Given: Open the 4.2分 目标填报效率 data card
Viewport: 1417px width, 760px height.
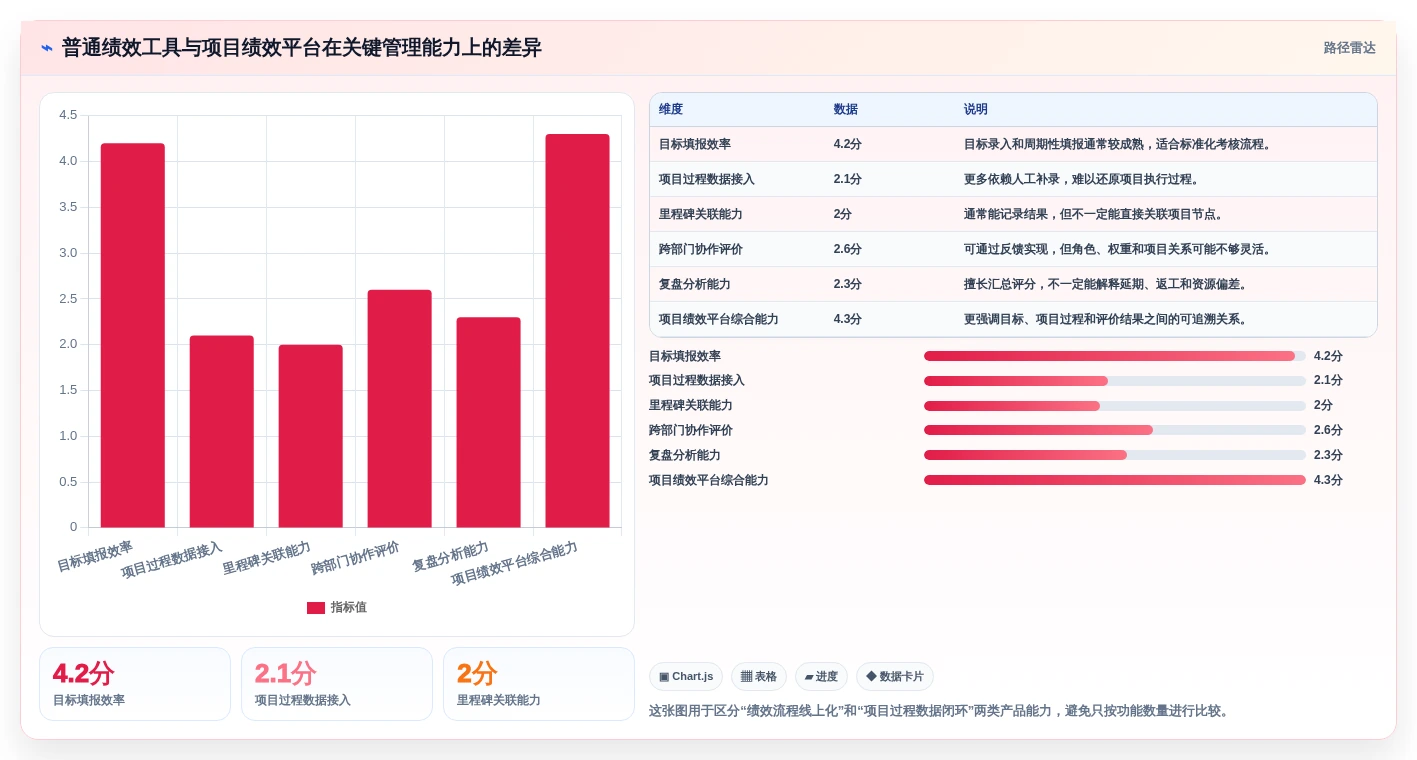Looking at the screenshot, I should pos(135,684).
